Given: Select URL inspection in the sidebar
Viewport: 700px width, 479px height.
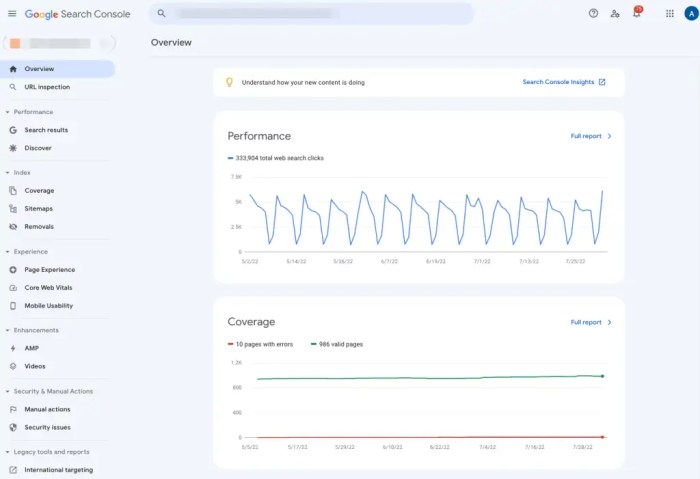Looking at the screenshot, I should point(47,87).
